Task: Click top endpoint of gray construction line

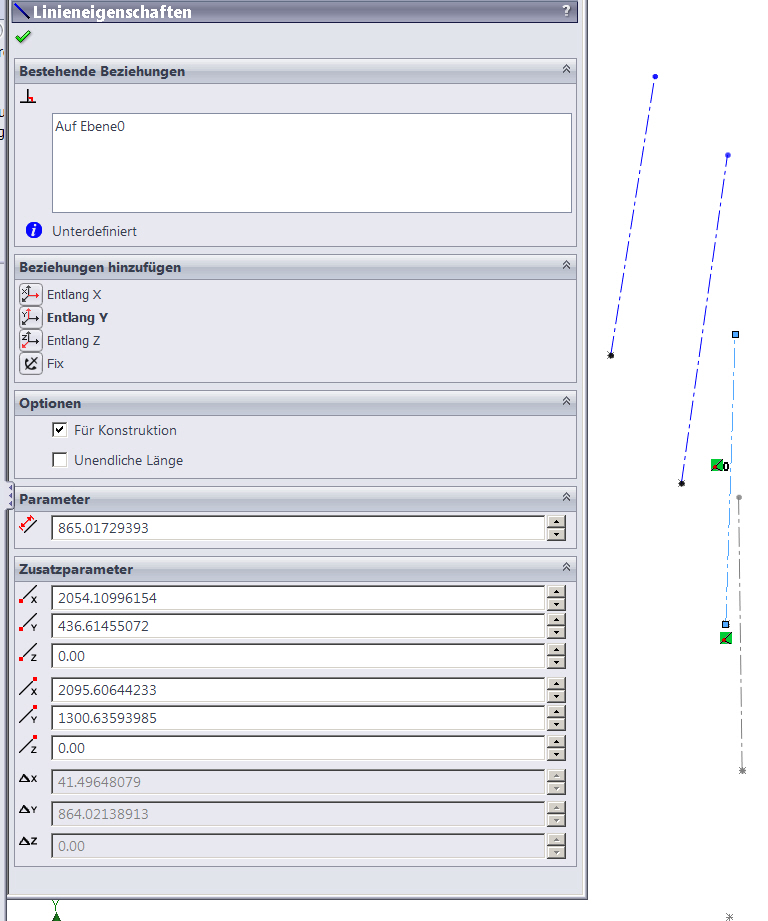Action: 739,498
